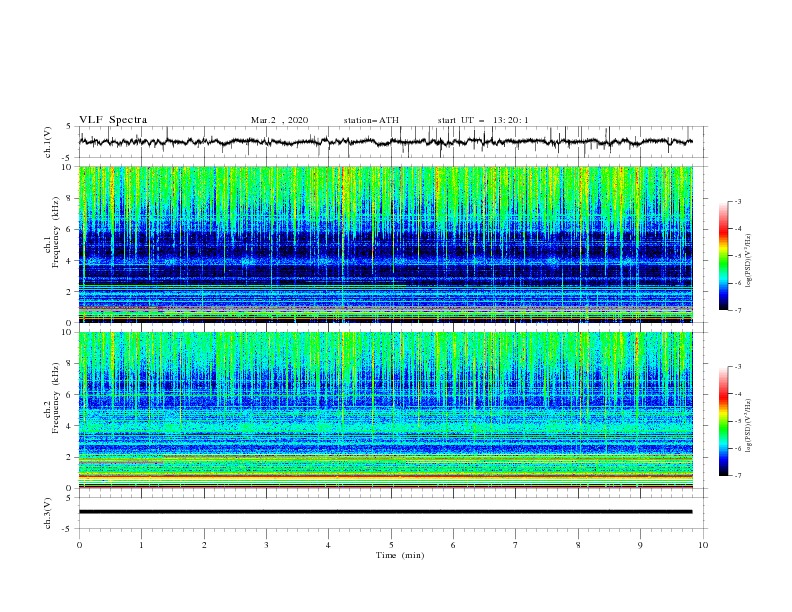Image resolution: width=792 pixels, height=612 pixels.
Task: Click the time axis tick label "6"
Action: click(x=453, y=545)
